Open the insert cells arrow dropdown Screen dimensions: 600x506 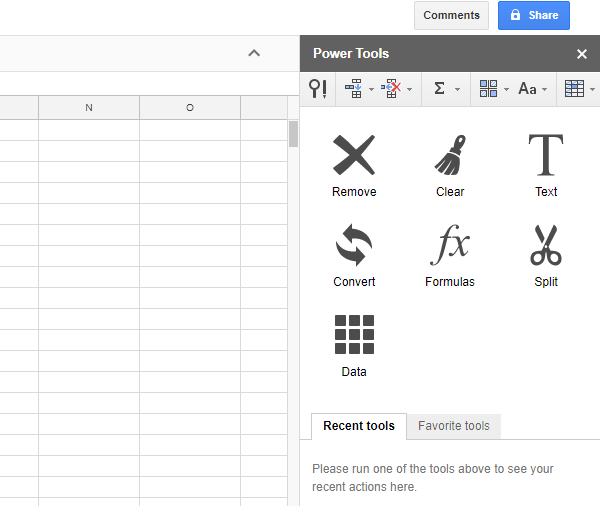(x=359, y=89)
